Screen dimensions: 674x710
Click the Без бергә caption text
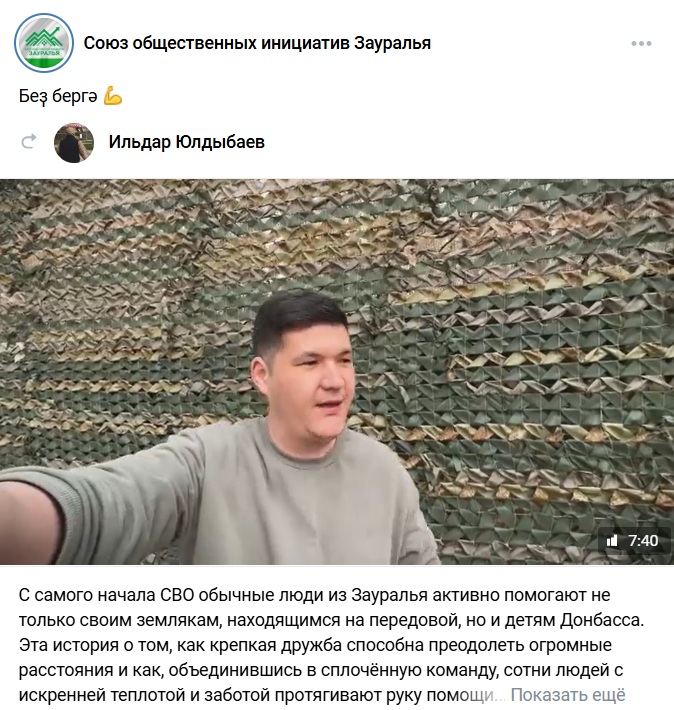click(58, 96)
